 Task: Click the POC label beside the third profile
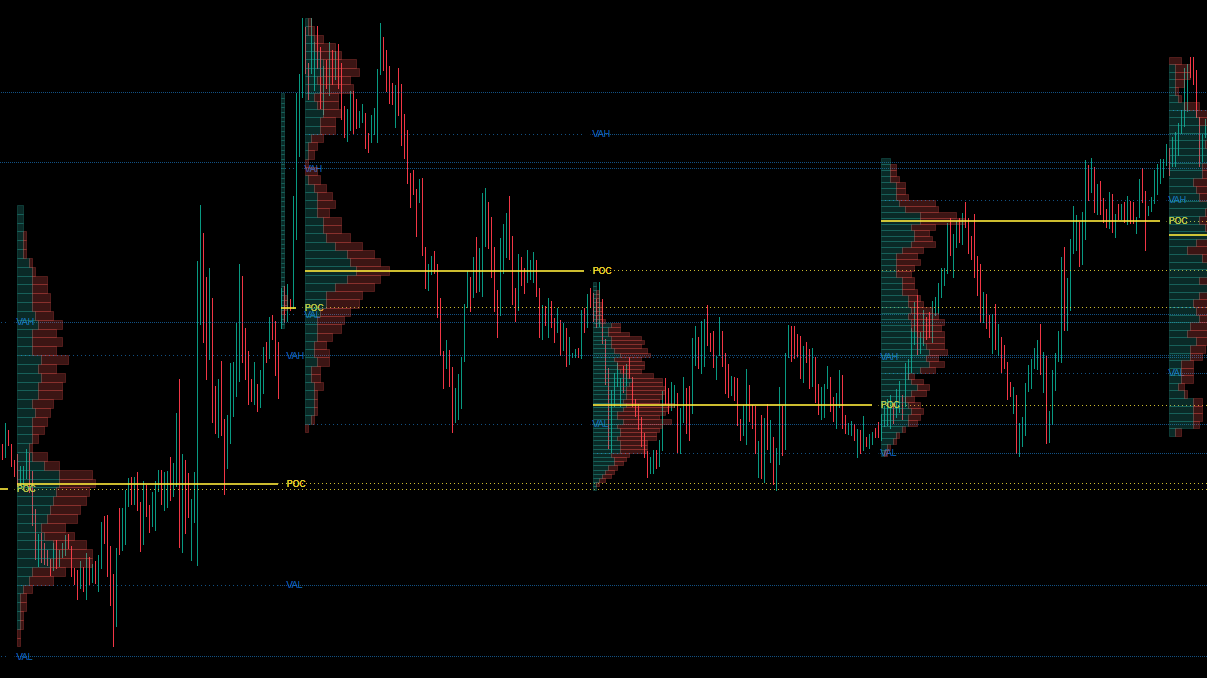point(600,269)
